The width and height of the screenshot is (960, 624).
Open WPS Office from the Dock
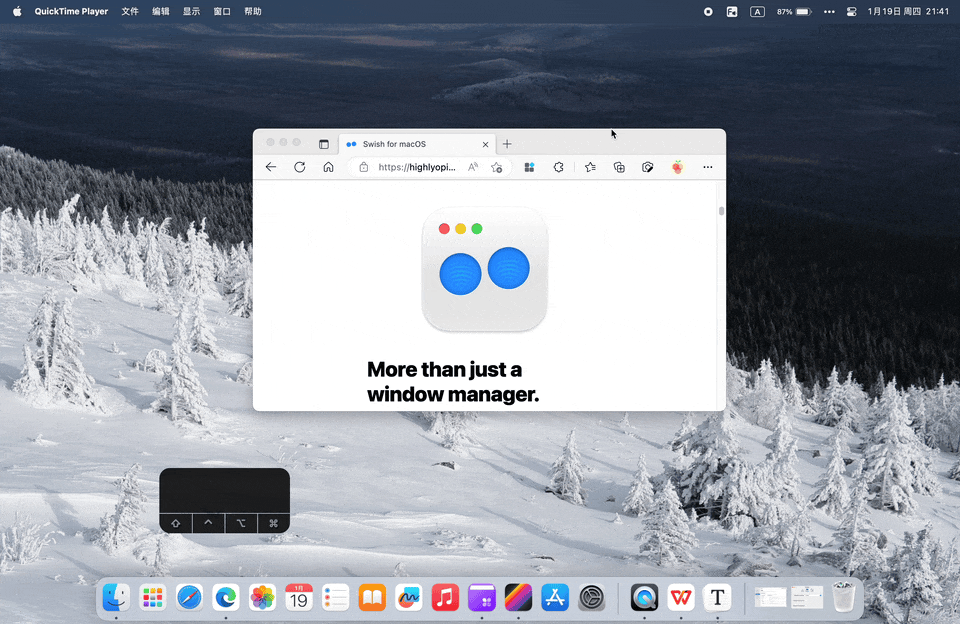[681, 597]
